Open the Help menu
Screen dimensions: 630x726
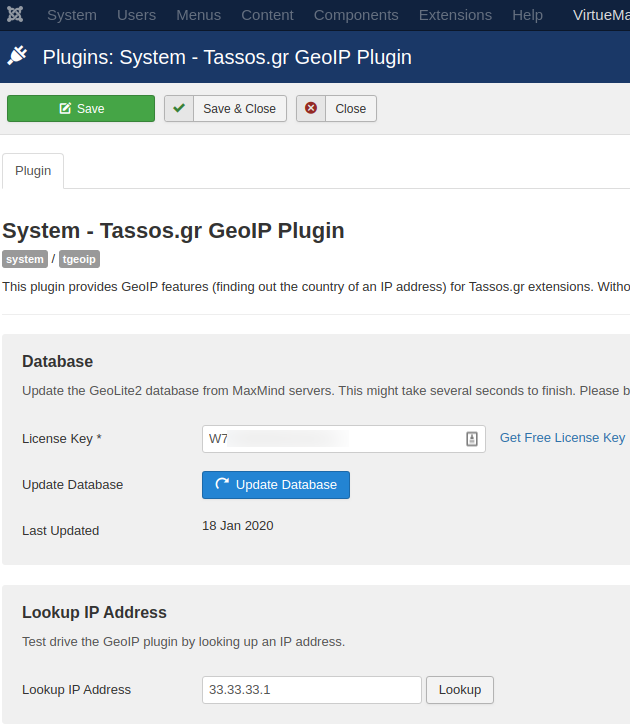pyautogui.click(x=527, y=15)
